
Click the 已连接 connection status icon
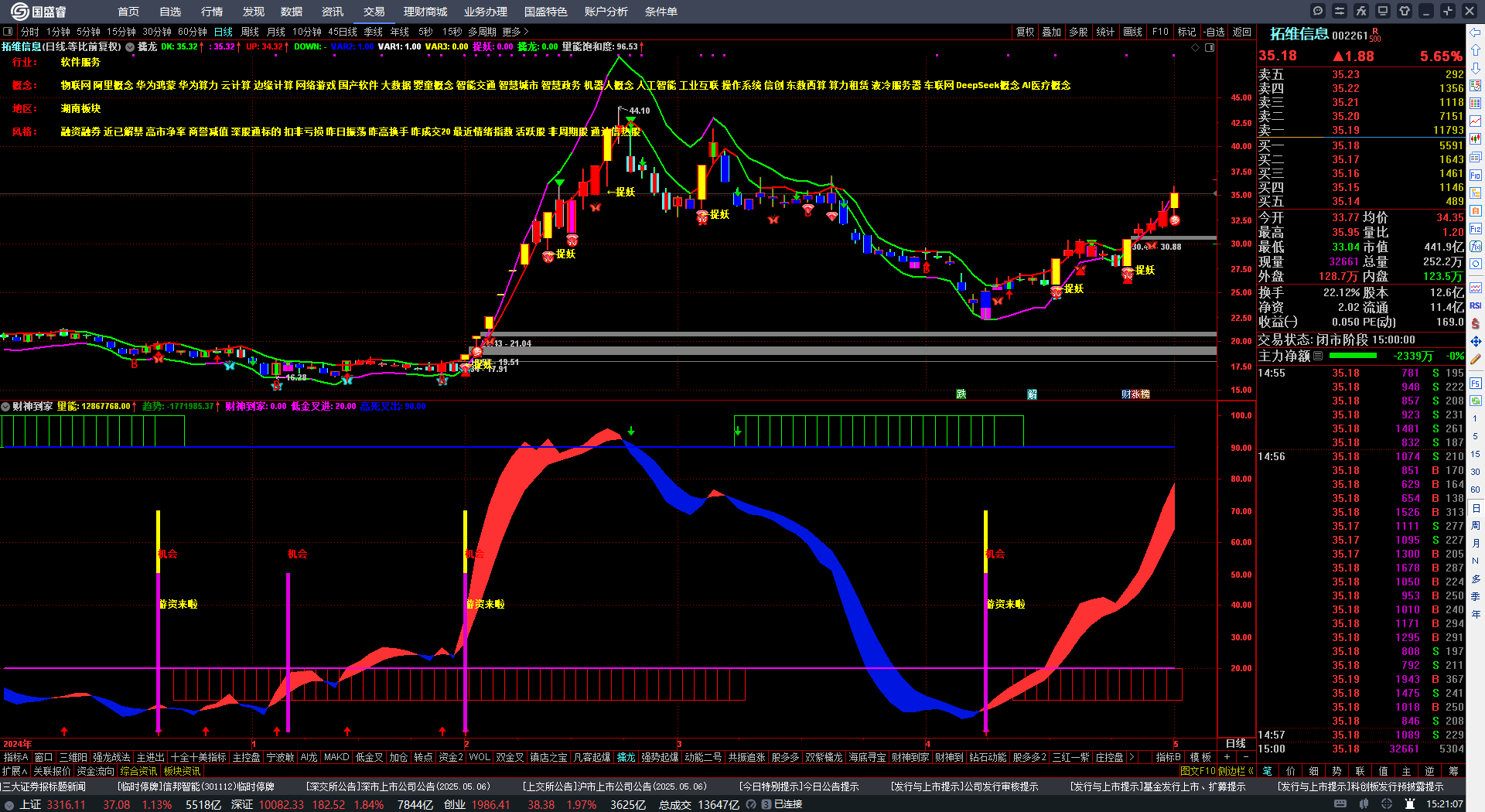pyautogui.click(x=766, y=804)
